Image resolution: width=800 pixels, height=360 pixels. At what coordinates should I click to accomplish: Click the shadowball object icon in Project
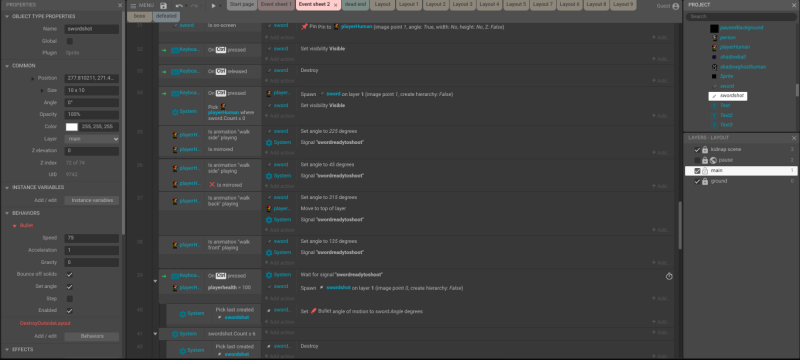point(714,57)
